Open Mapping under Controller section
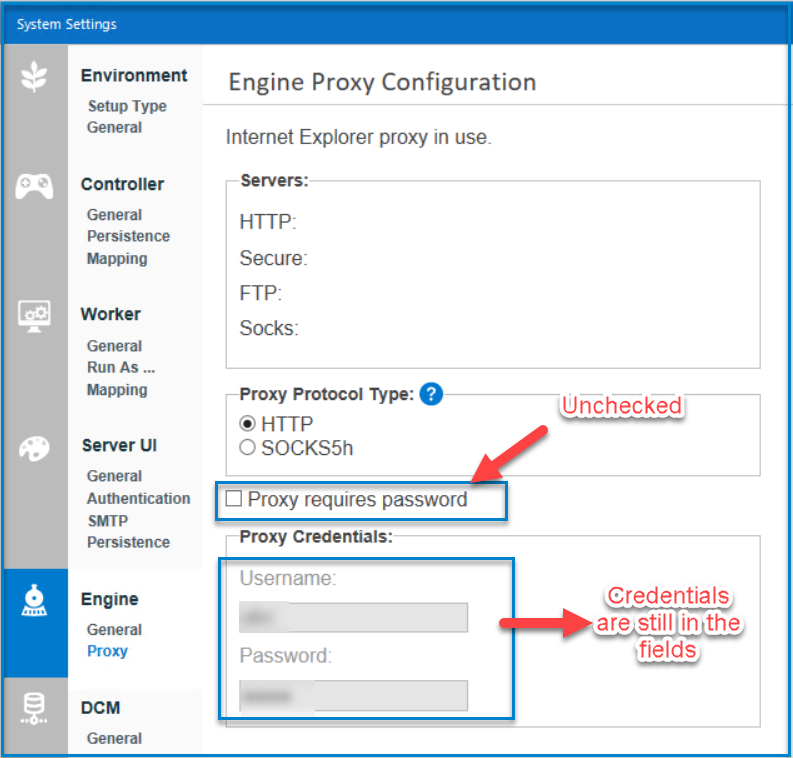793x758 pixels. tap(117, 258)
